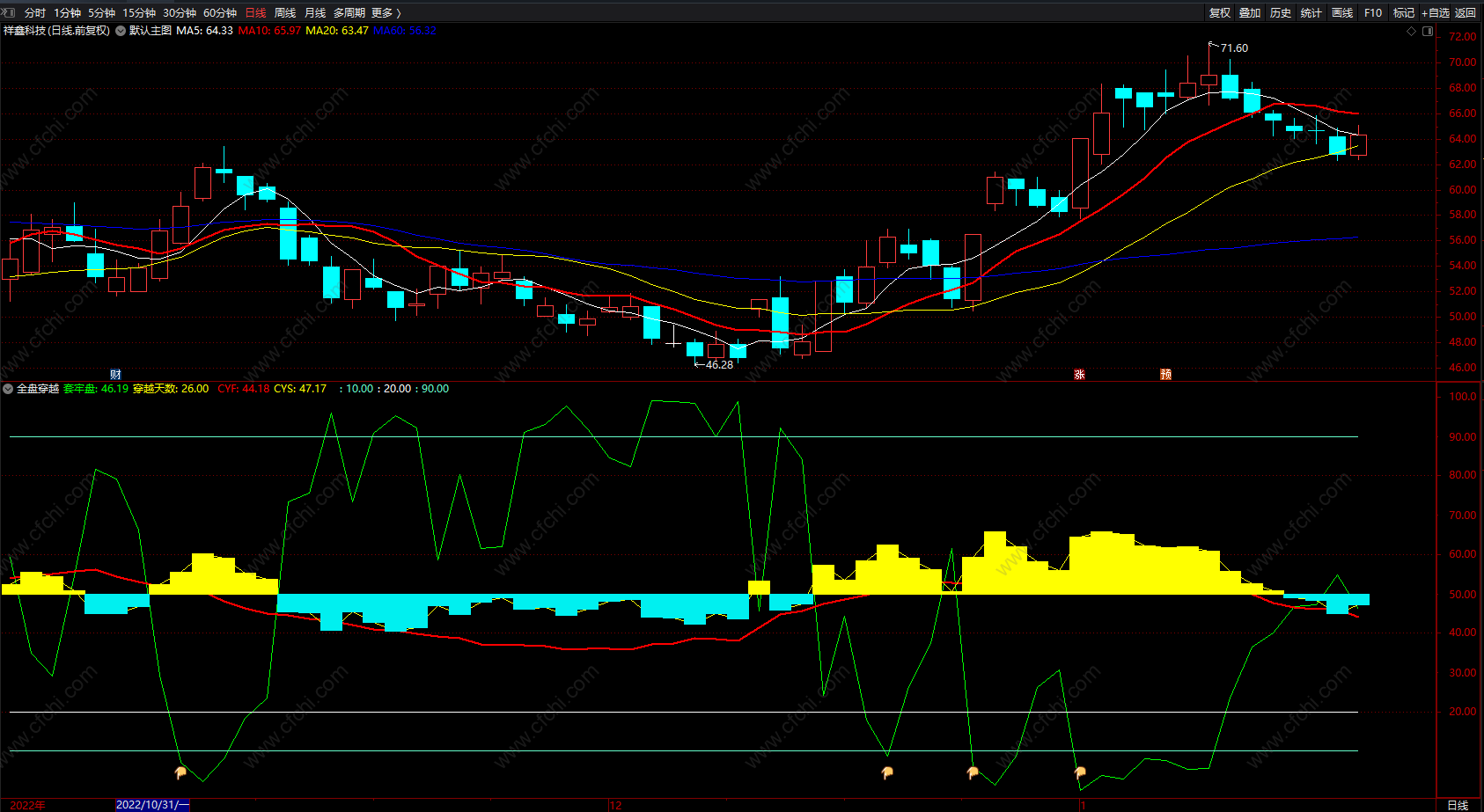Click the CYF: 44.18 value
The image size is (1484, 812).
pyautogui.click(x=244, y=389)
